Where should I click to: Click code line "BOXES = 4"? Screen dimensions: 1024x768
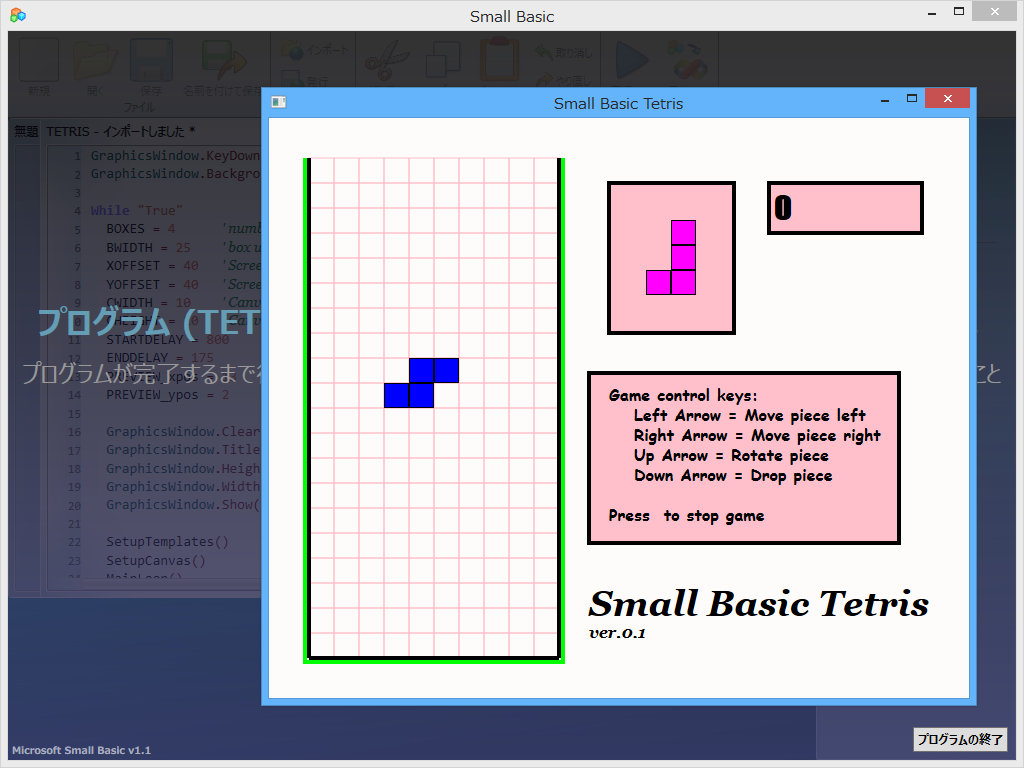click(x=140, y=229)
